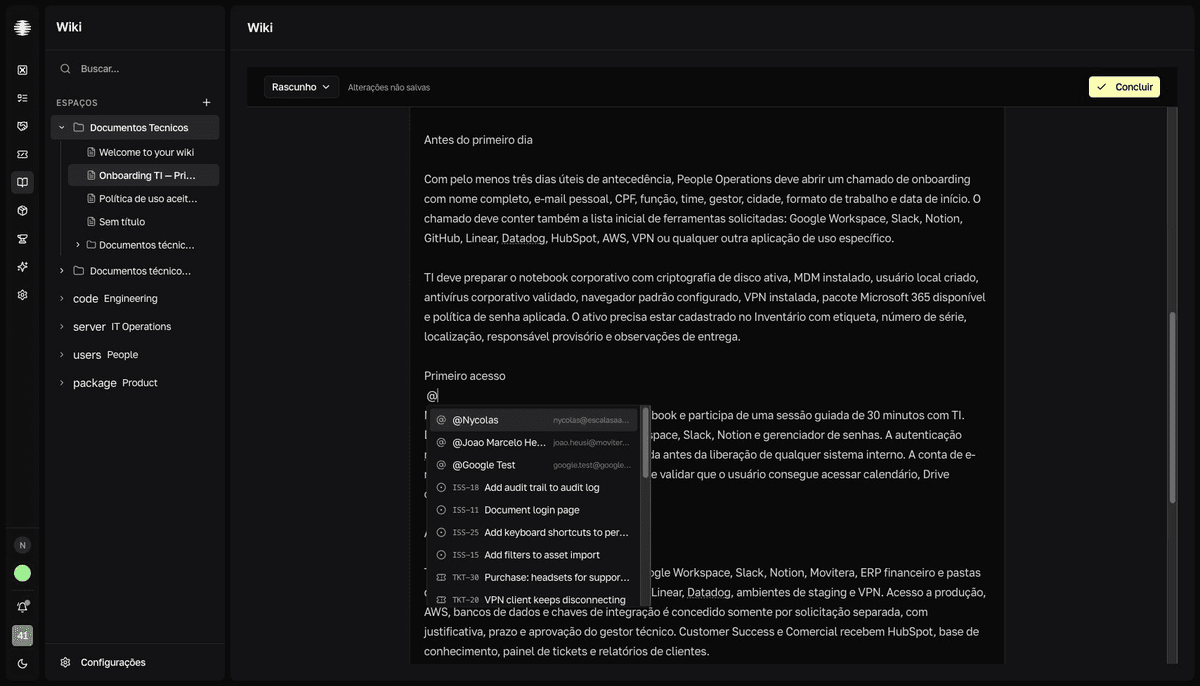Select the Documentos Tecnicos folder
The image size is (1200, 686).
(x=135, y=128)
